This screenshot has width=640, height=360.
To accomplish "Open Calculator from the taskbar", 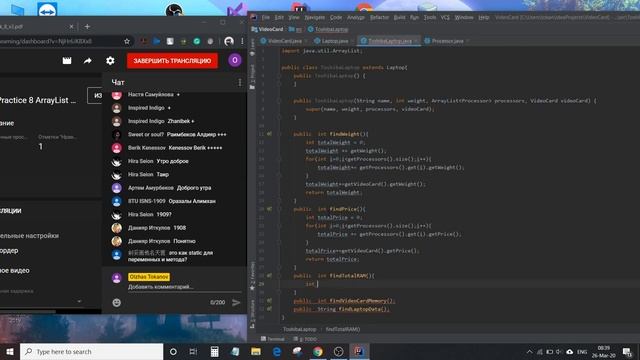I will pos(214,351).
